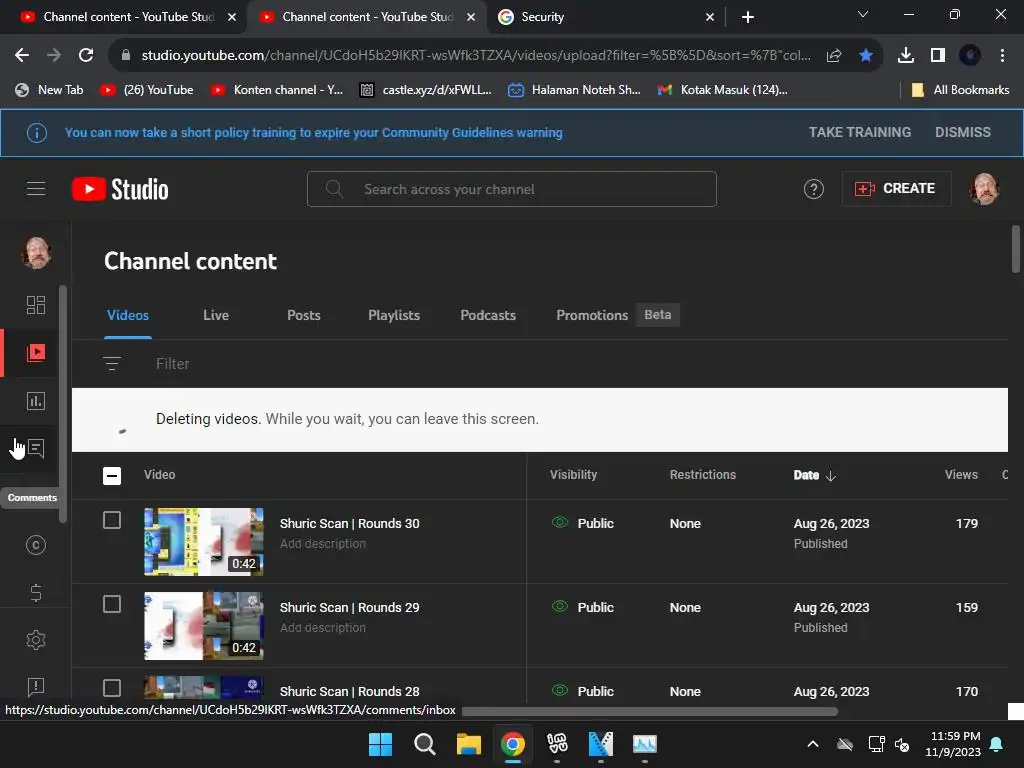Open the Copyright sidebar icon
Viewport: 1024px width, 768px height.
point(36,545)
